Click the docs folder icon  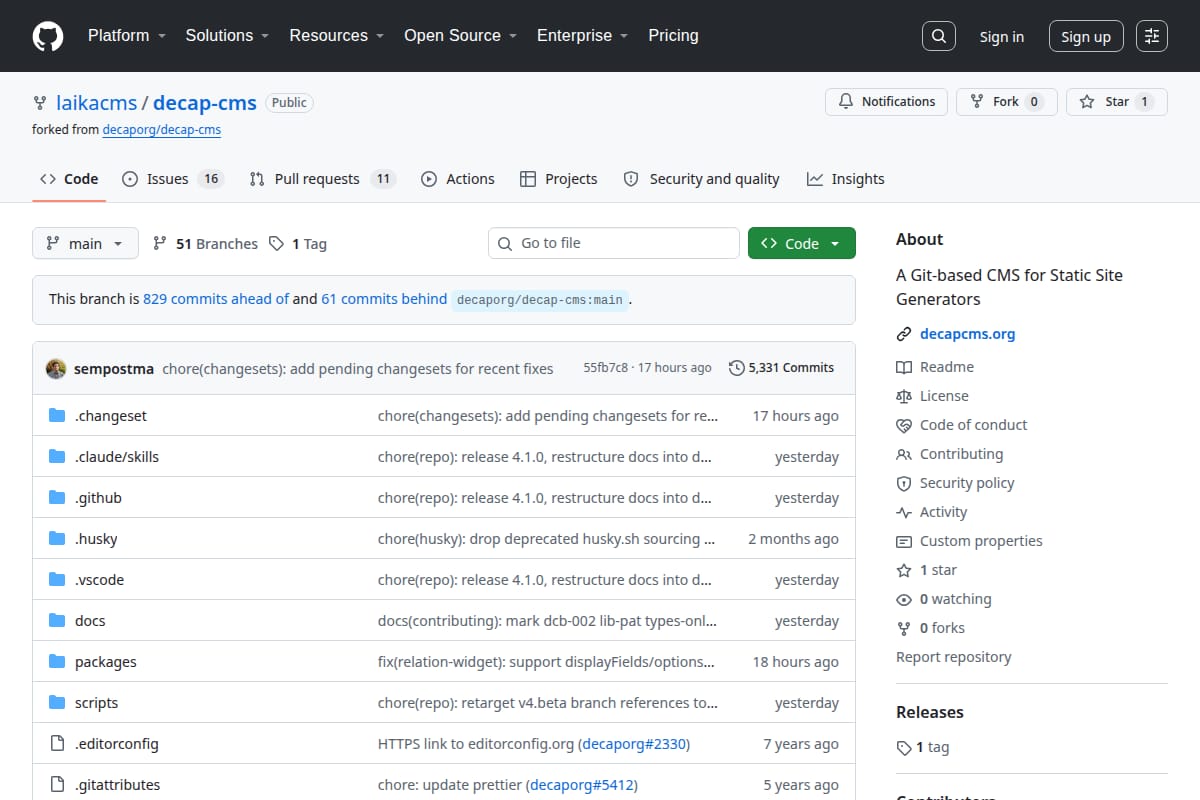(x=57, y=621)
